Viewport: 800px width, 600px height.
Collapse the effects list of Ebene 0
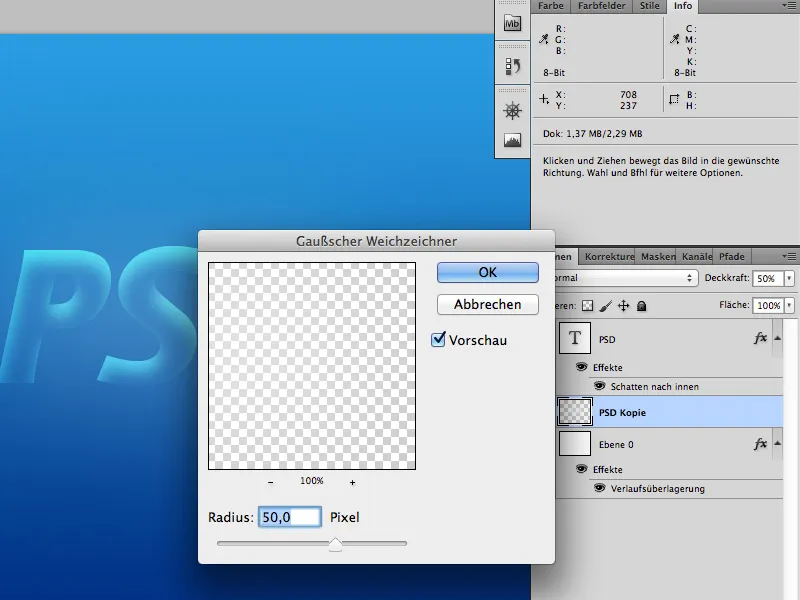pyautogui.click(x=777, y=443)
